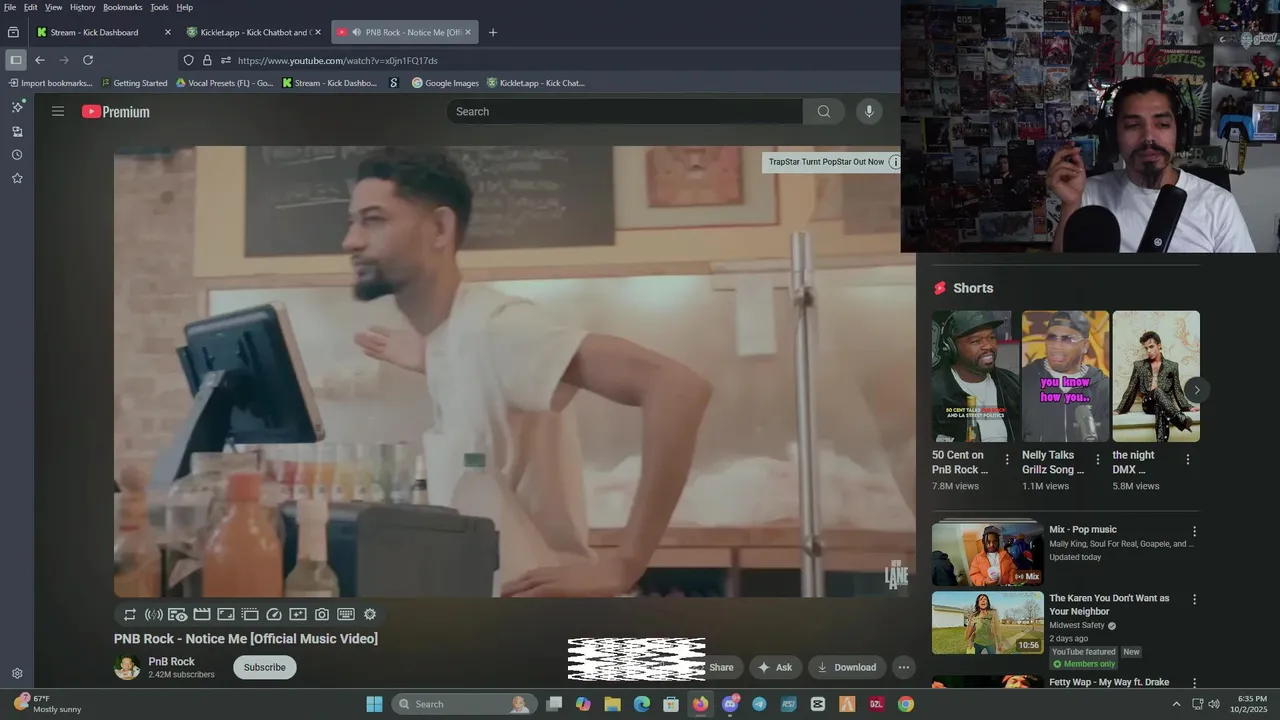Viewport: 1280px width, 720px height.
Task: Open the YouTube hamburger guide menu
Action: coord(58,111)
